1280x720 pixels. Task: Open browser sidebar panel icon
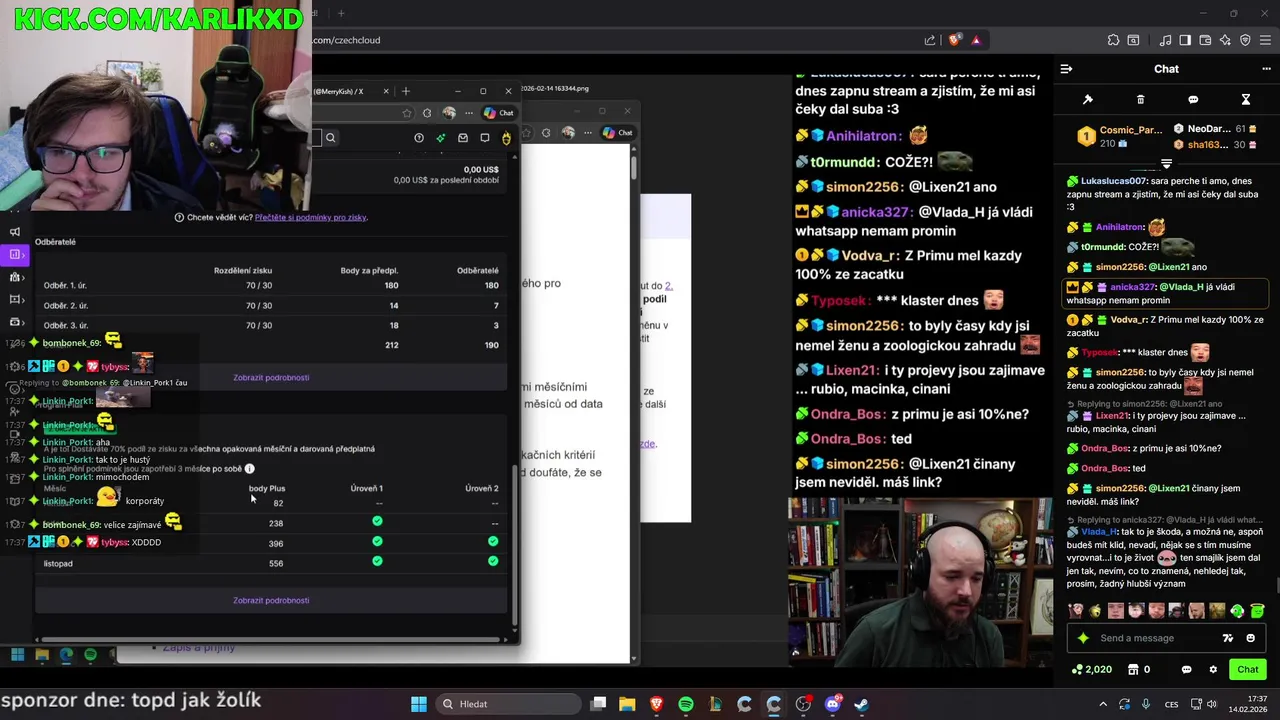pos(1185,40)
